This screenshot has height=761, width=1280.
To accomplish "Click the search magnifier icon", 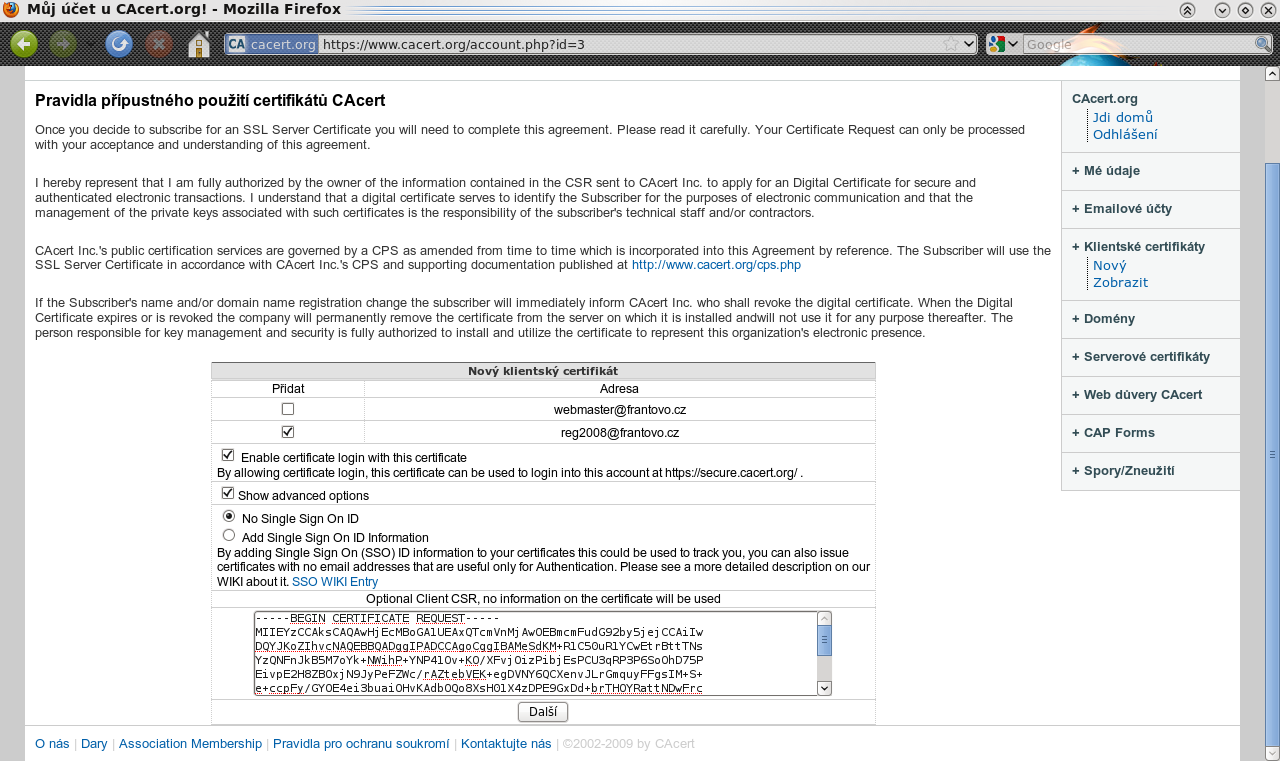I will point(1263,44).
